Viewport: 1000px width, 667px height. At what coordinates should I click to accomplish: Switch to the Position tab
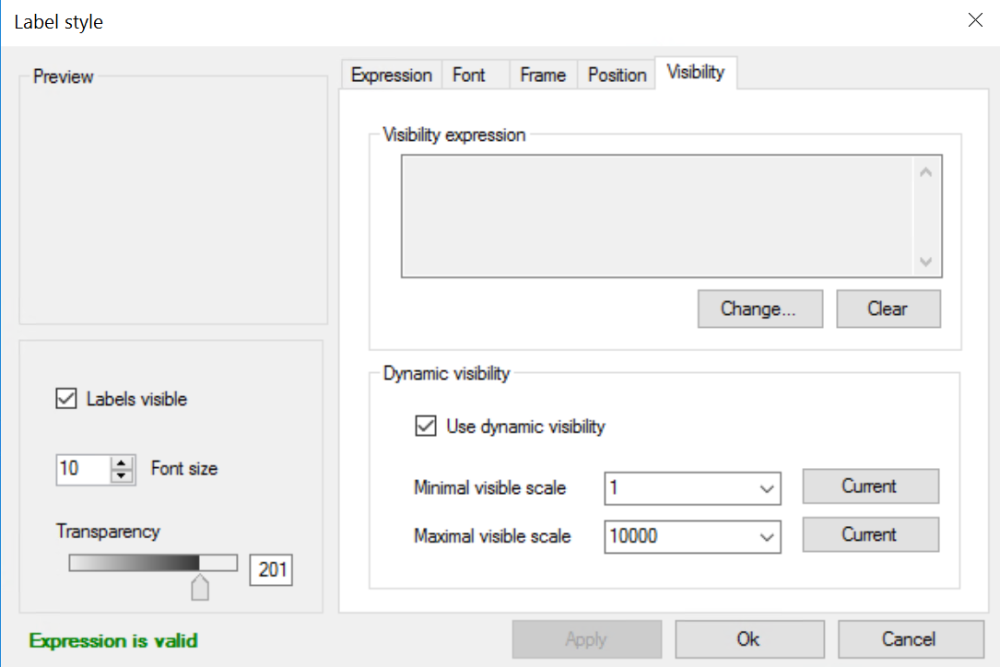point(616,73)
